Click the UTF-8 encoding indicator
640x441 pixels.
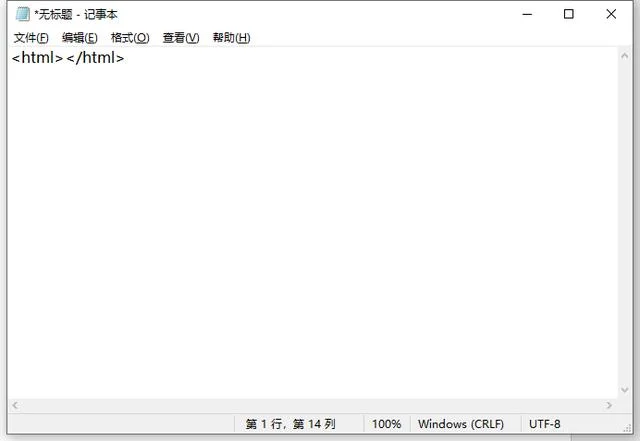545,424
